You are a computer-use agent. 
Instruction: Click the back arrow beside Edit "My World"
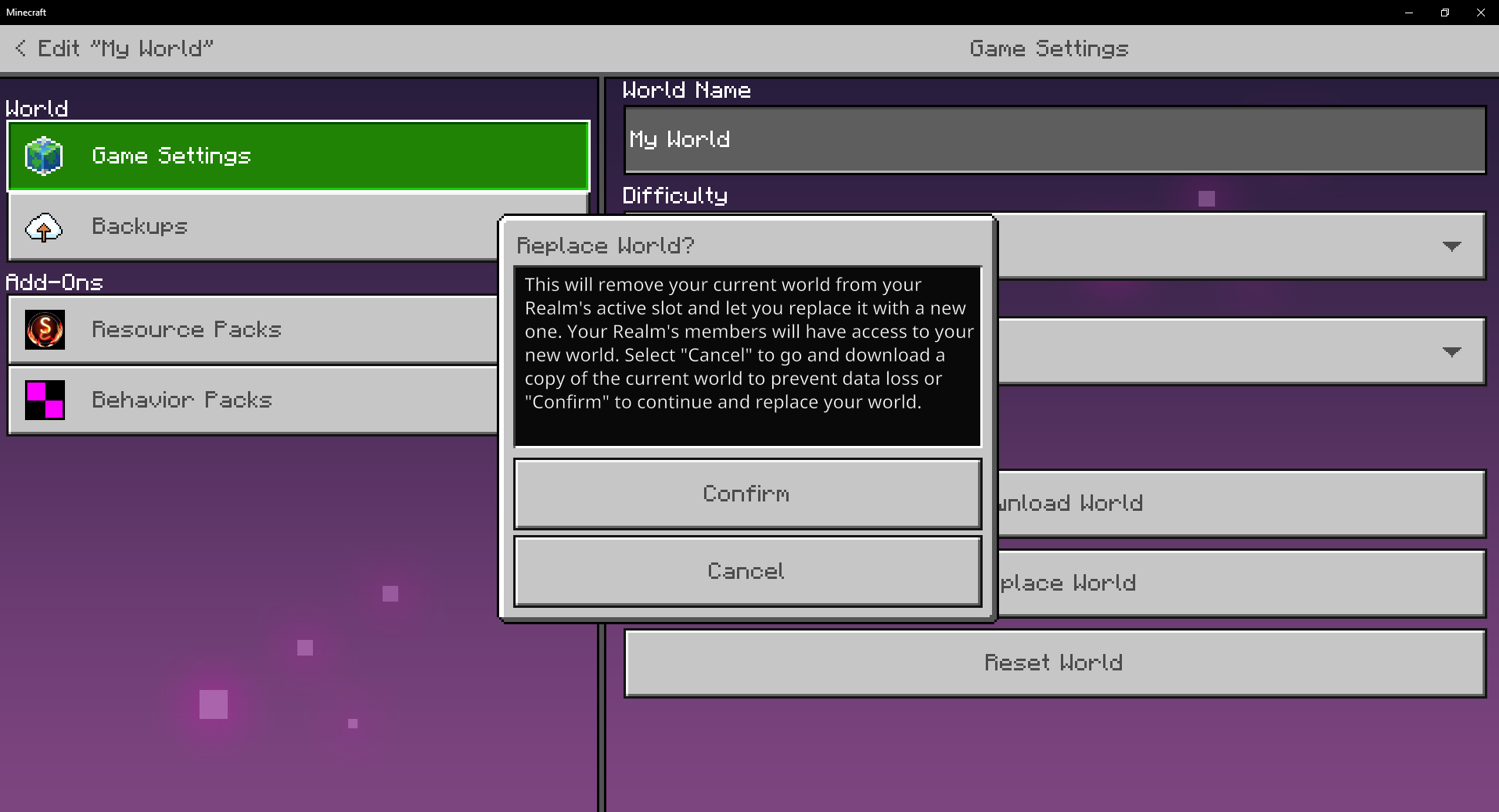[x=20, y=49]
